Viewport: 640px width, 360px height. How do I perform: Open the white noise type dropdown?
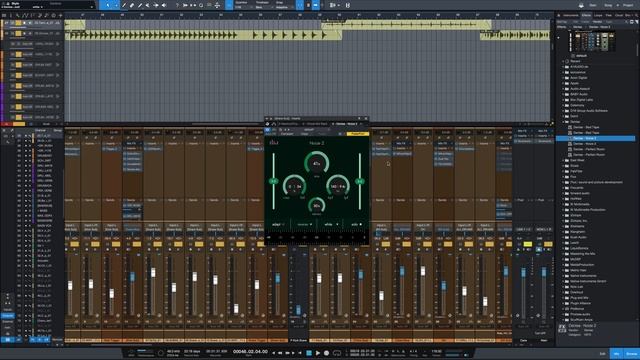[x=331, y=224]
